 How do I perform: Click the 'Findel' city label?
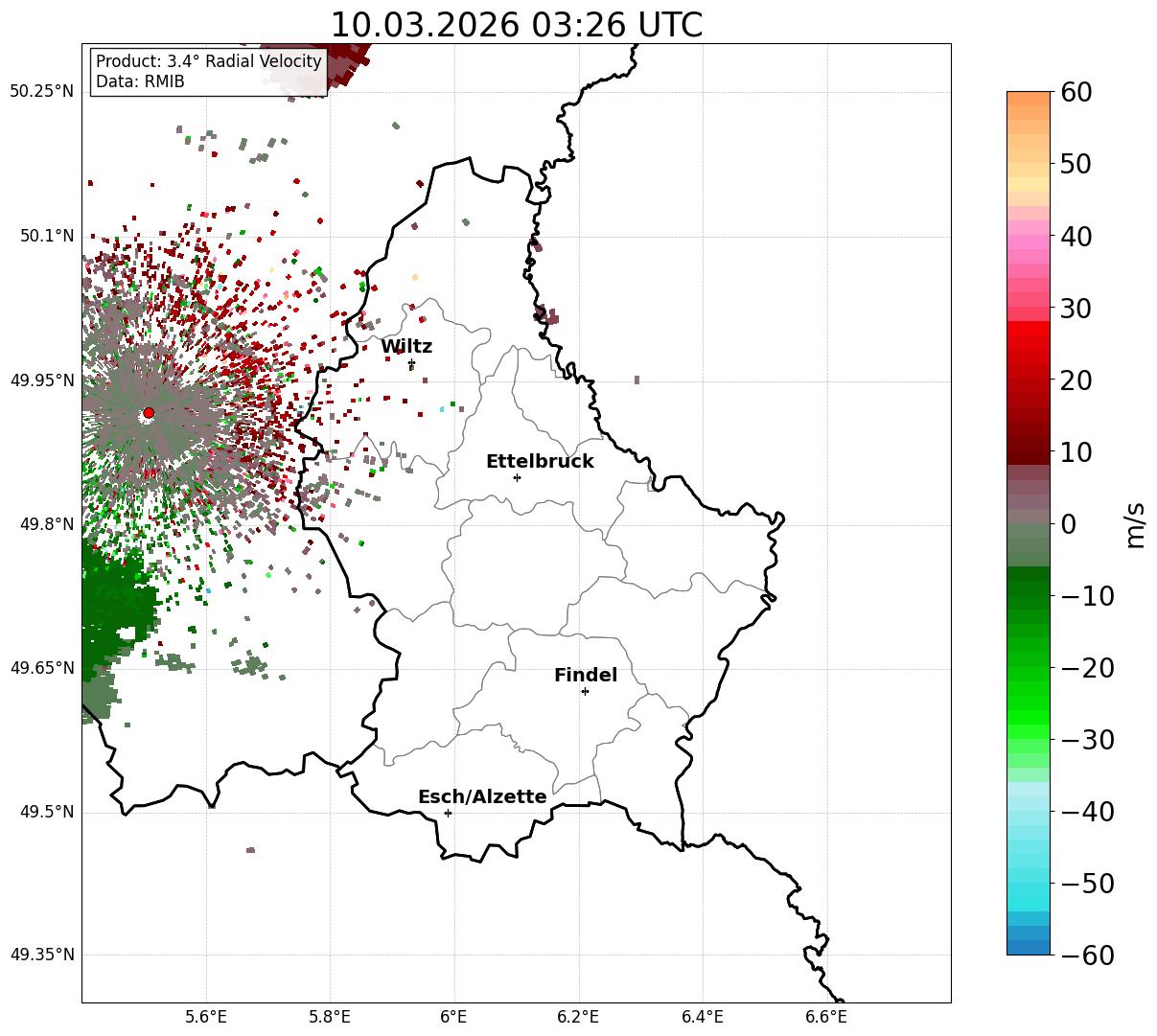pyautogui.click(x=586, y=676)
